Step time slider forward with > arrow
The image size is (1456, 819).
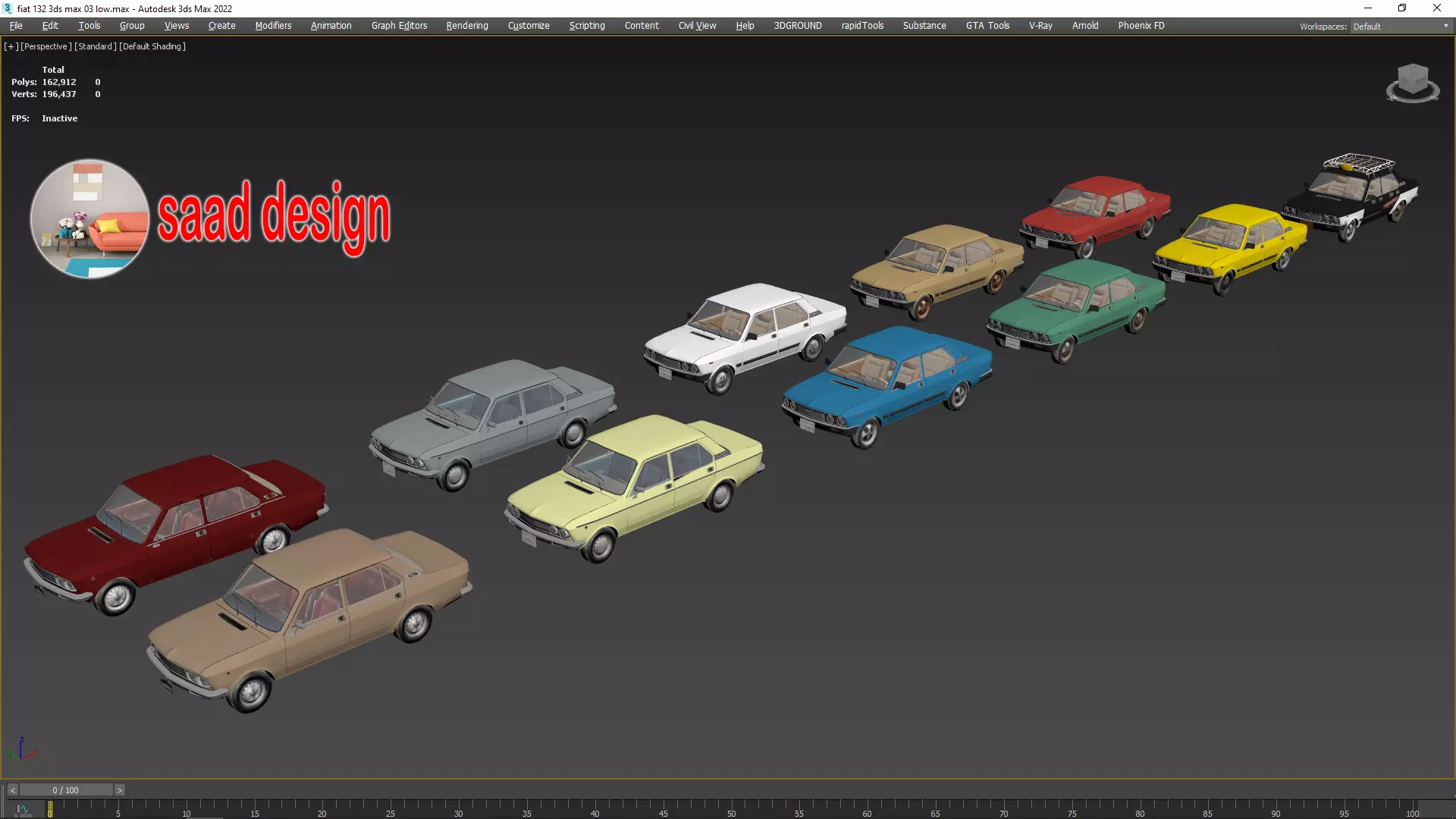(119, 789)
